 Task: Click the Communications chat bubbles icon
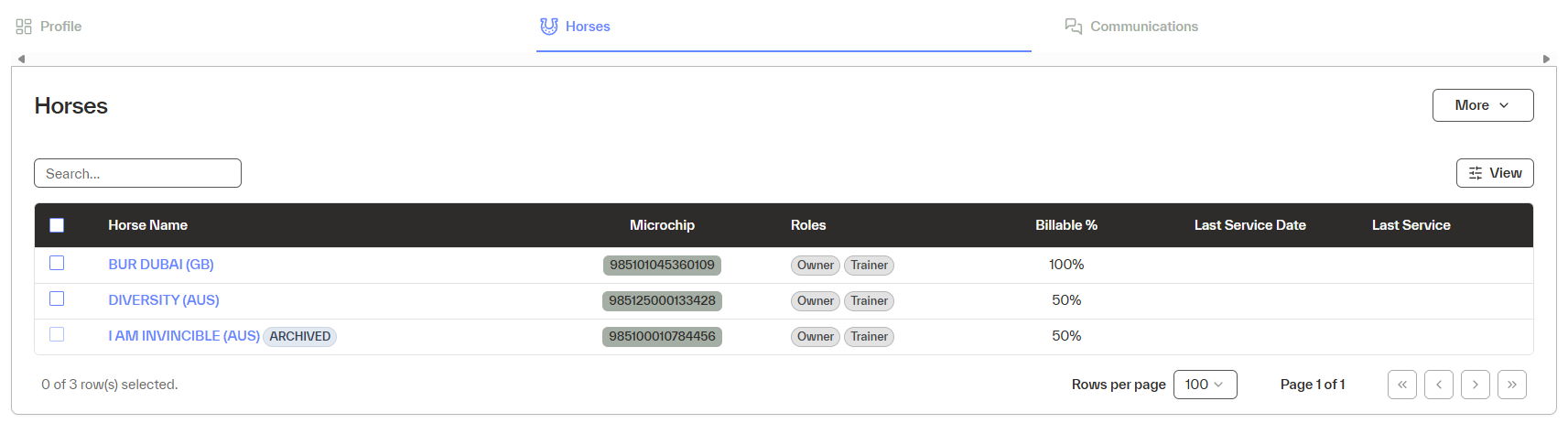coord(1074,27)
